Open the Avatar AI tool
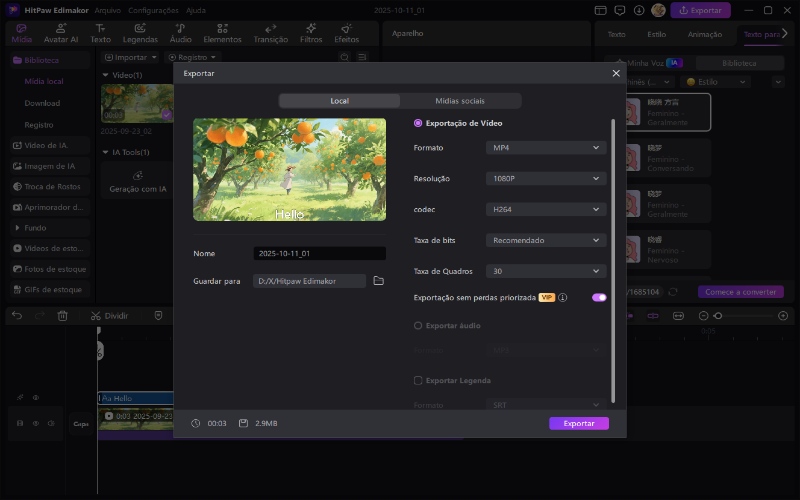This screenshot has height=500, width=800. tap(62, 34)
